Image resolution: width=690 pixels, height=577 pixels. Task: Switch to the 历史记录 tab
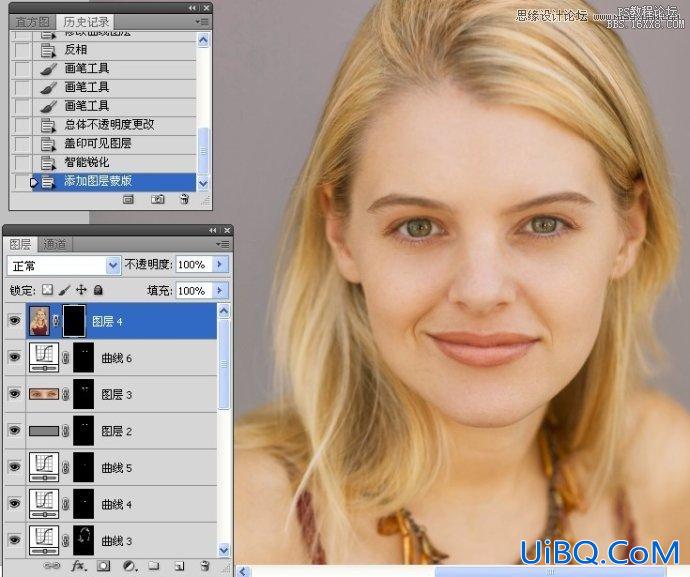(86, 22)
